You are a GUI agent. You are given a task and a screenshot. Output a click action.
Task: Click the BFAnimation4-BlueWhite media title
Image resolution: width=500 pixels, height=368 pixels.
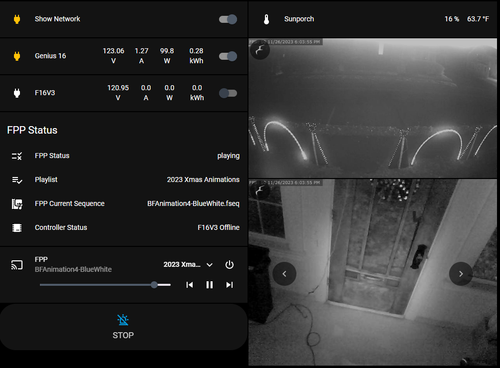pos(73,269)
